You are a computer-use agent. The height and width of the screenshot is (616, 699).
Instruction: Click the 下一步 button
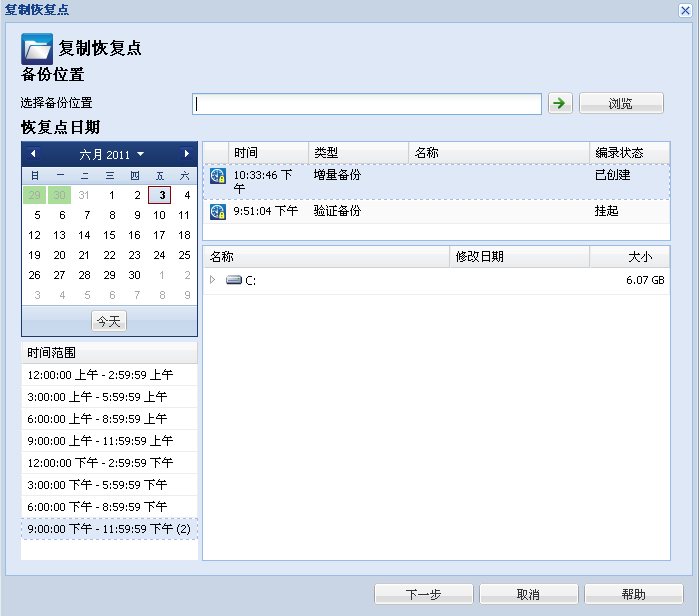[424, 594]
